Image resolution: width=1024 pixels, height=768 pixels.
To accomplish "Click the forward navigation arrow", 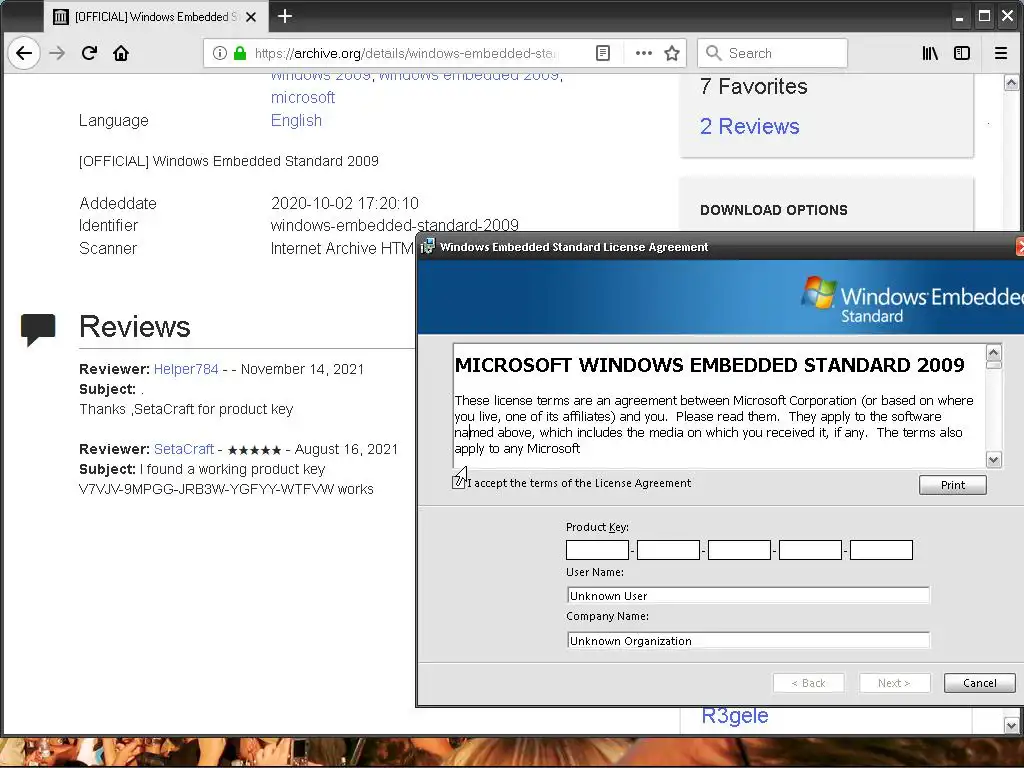I will click(x=57, y=53).
